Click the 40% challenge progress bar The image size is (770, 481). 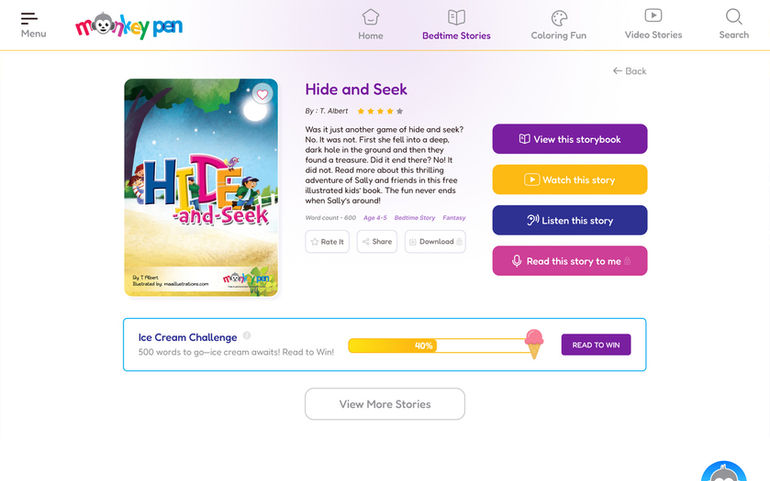pyautogui.click(x=438, y=345)
